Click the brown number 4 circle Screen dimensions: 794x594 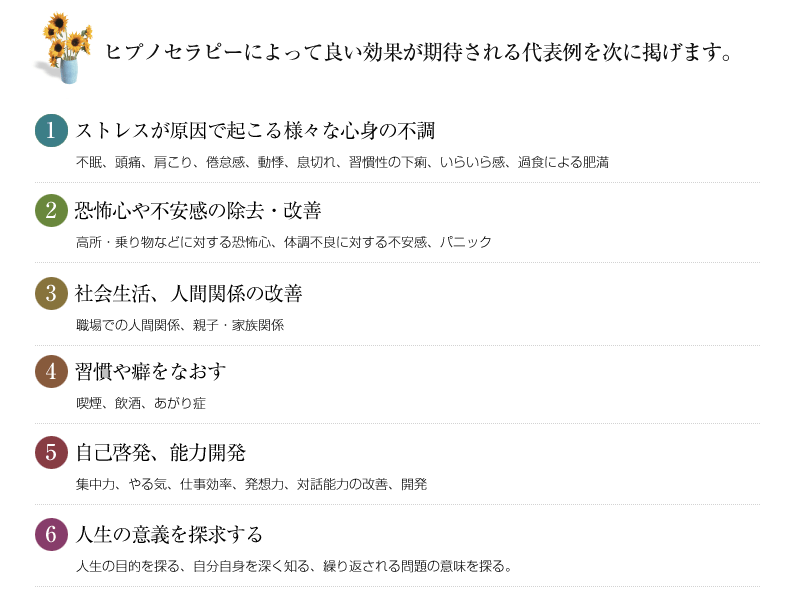[51, 371]
